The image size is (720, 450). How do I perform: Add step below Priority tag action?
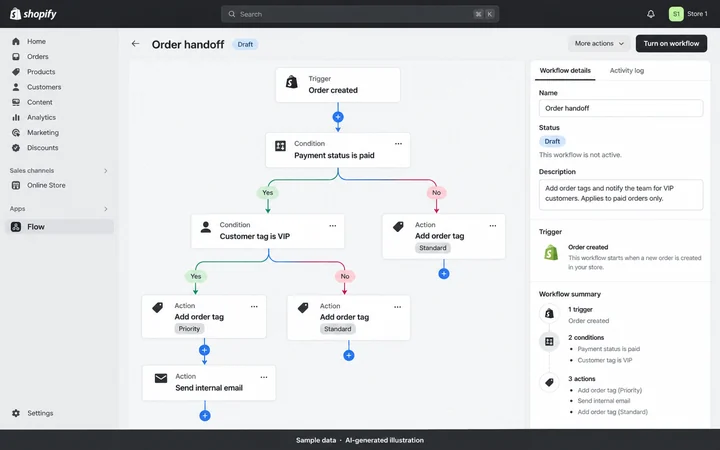pos(204,350)
